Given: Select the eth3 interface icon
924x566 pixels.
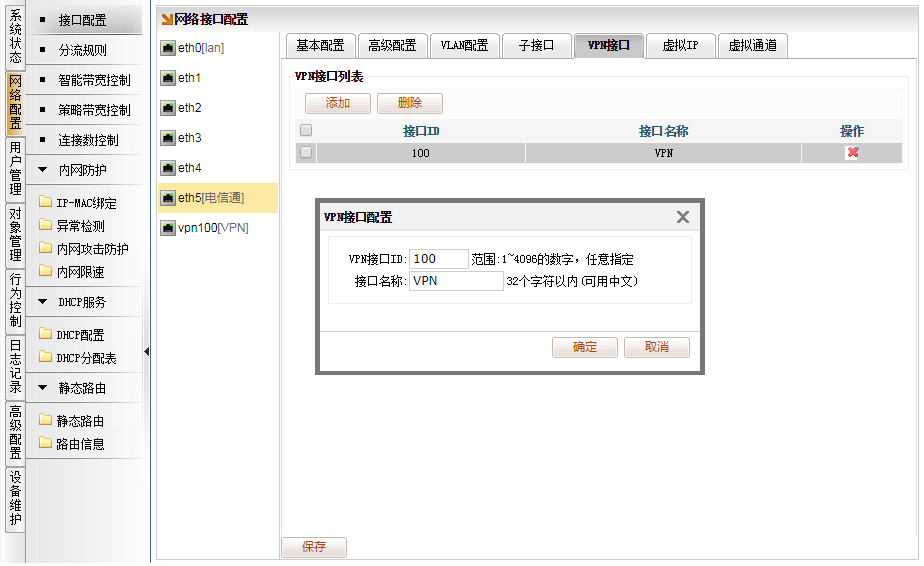Looking at the screenshot, I should 168,138.
